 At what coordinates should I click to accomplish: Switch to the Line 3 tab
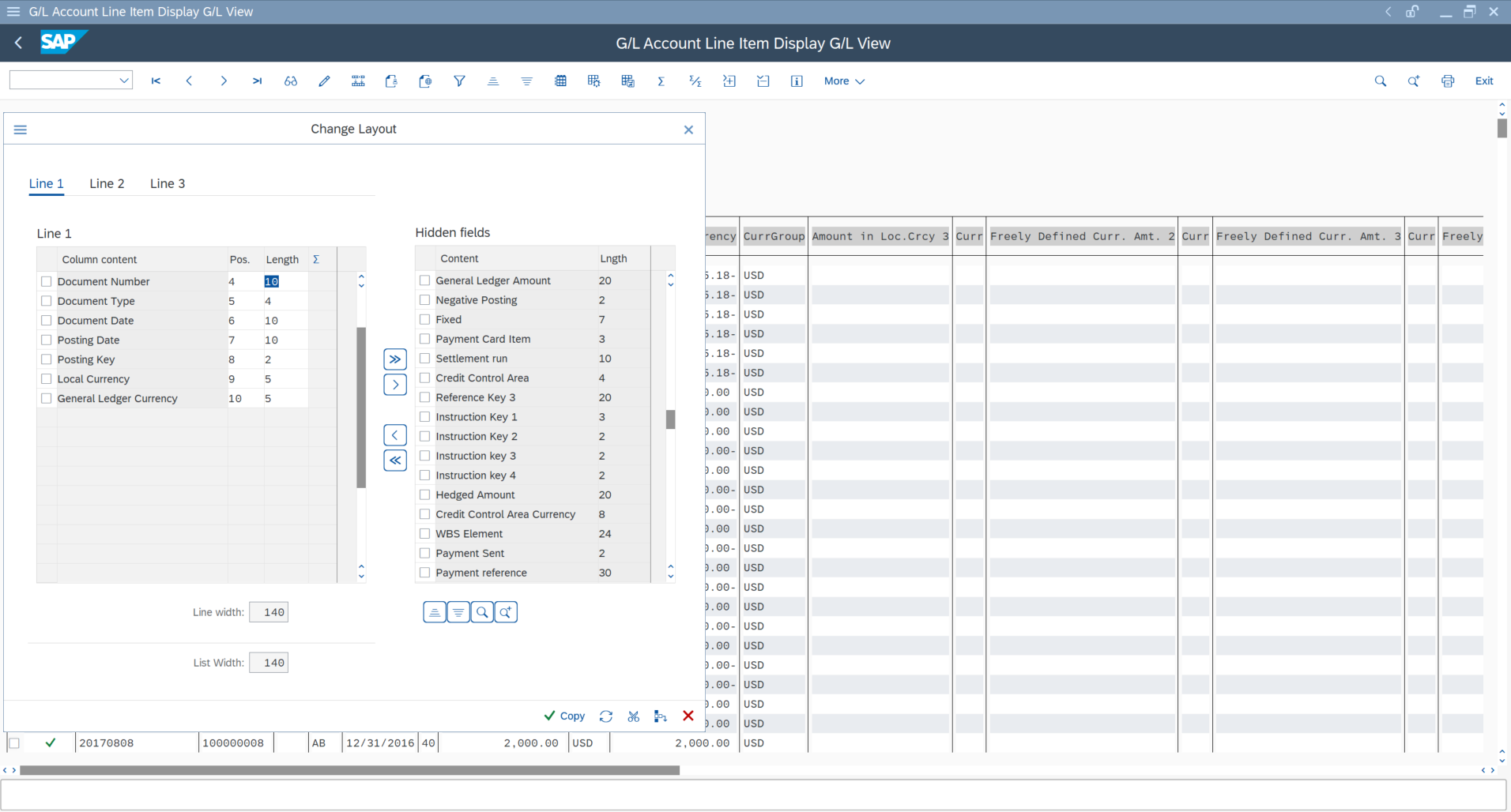coord(167,183)
